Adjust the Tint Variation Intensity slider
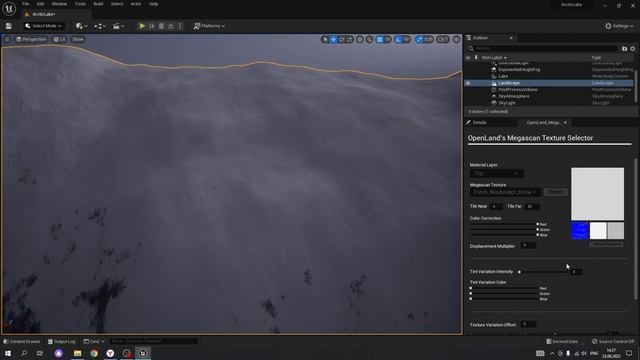This screenshot has height=360, width=640. (543, 272)
